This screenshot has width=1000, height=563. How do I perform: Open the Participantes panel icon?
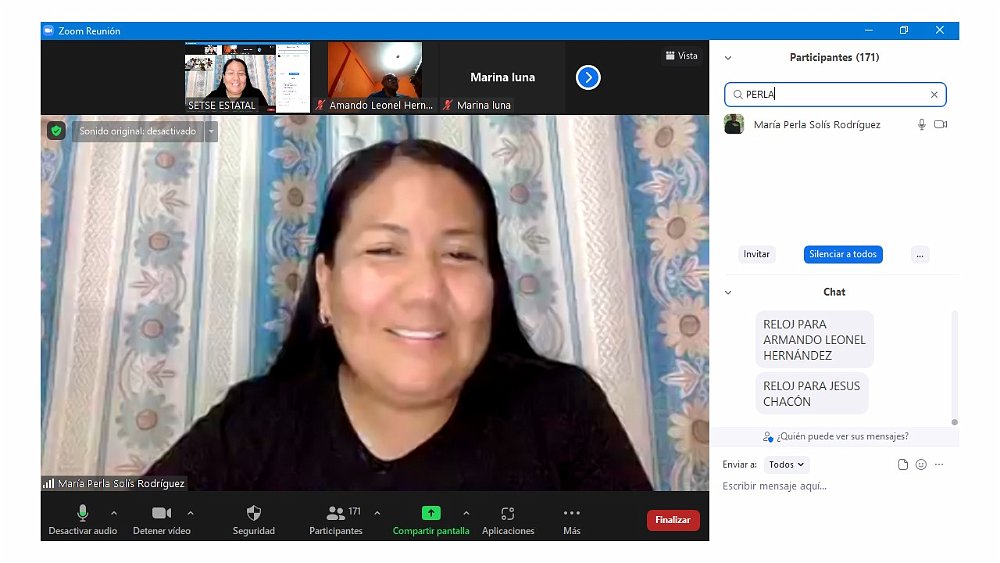coord(335,513)
